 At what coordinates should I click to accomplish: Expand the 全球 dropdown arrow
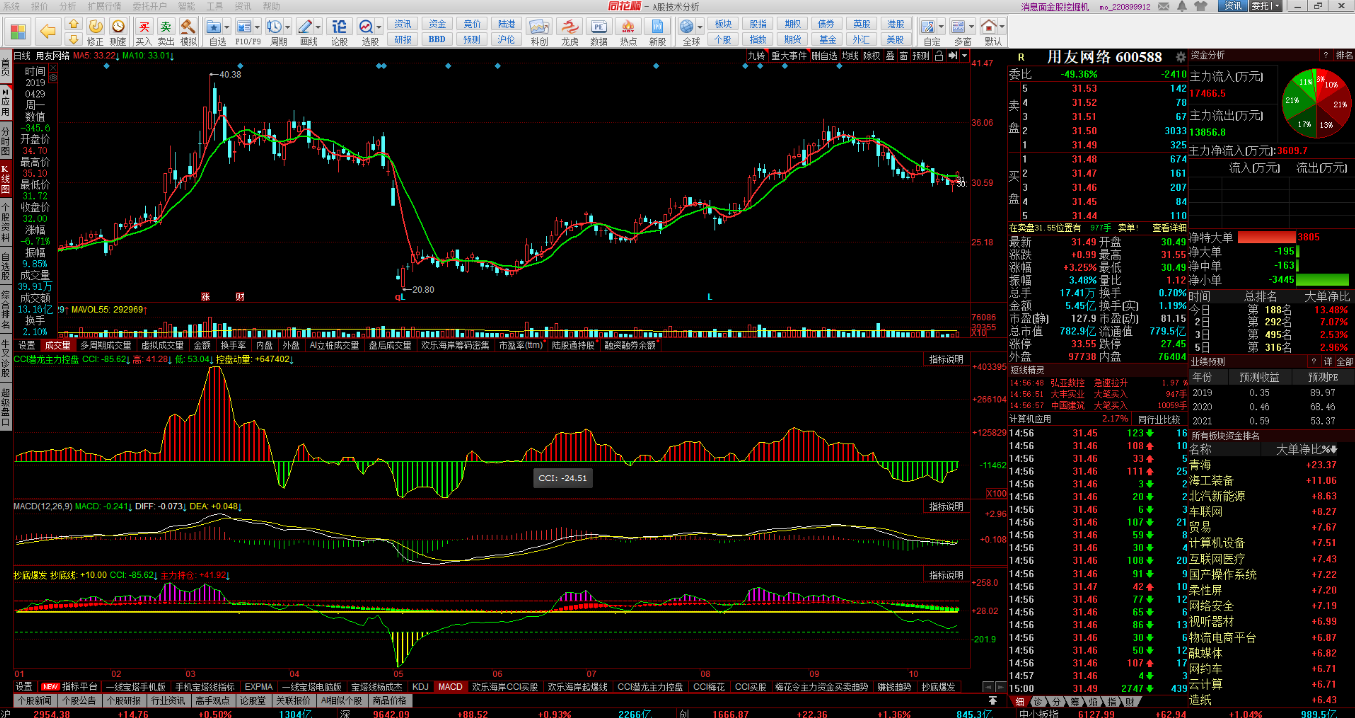[x=700, y=26]
